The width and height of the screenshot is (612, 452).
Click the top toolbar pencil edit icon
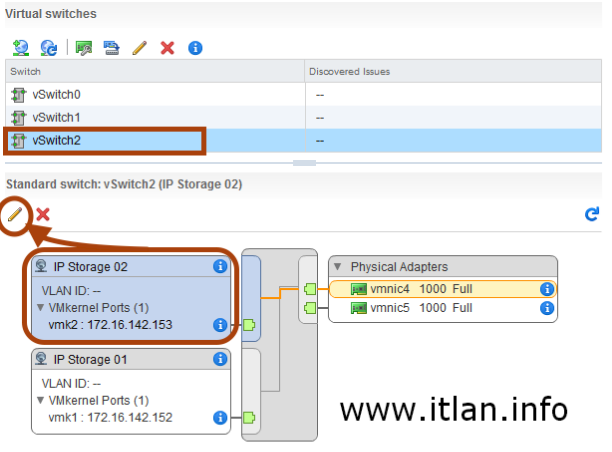tap(140, 47)
